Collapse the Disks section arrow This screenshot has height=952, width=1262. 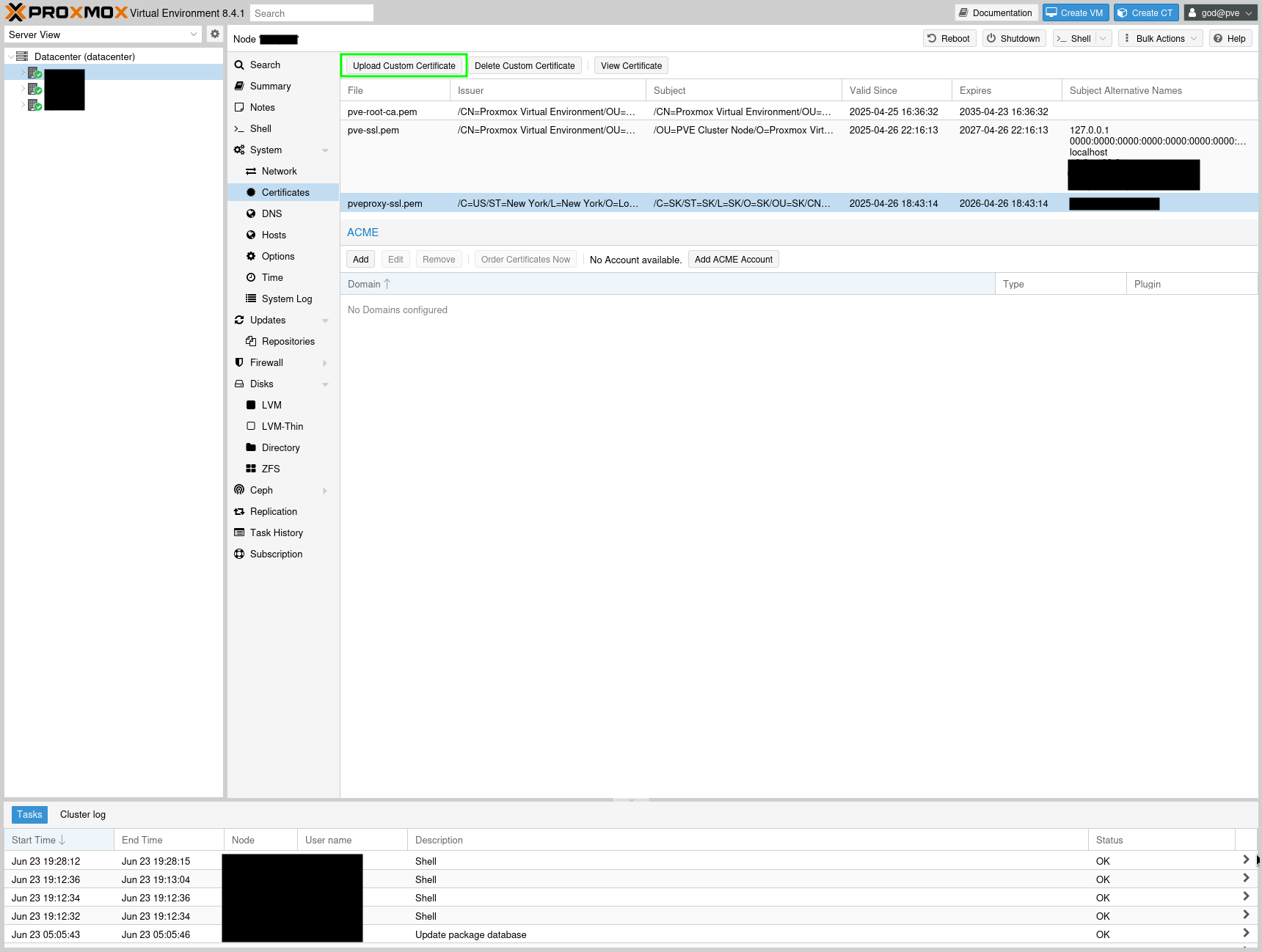[325, 384]
